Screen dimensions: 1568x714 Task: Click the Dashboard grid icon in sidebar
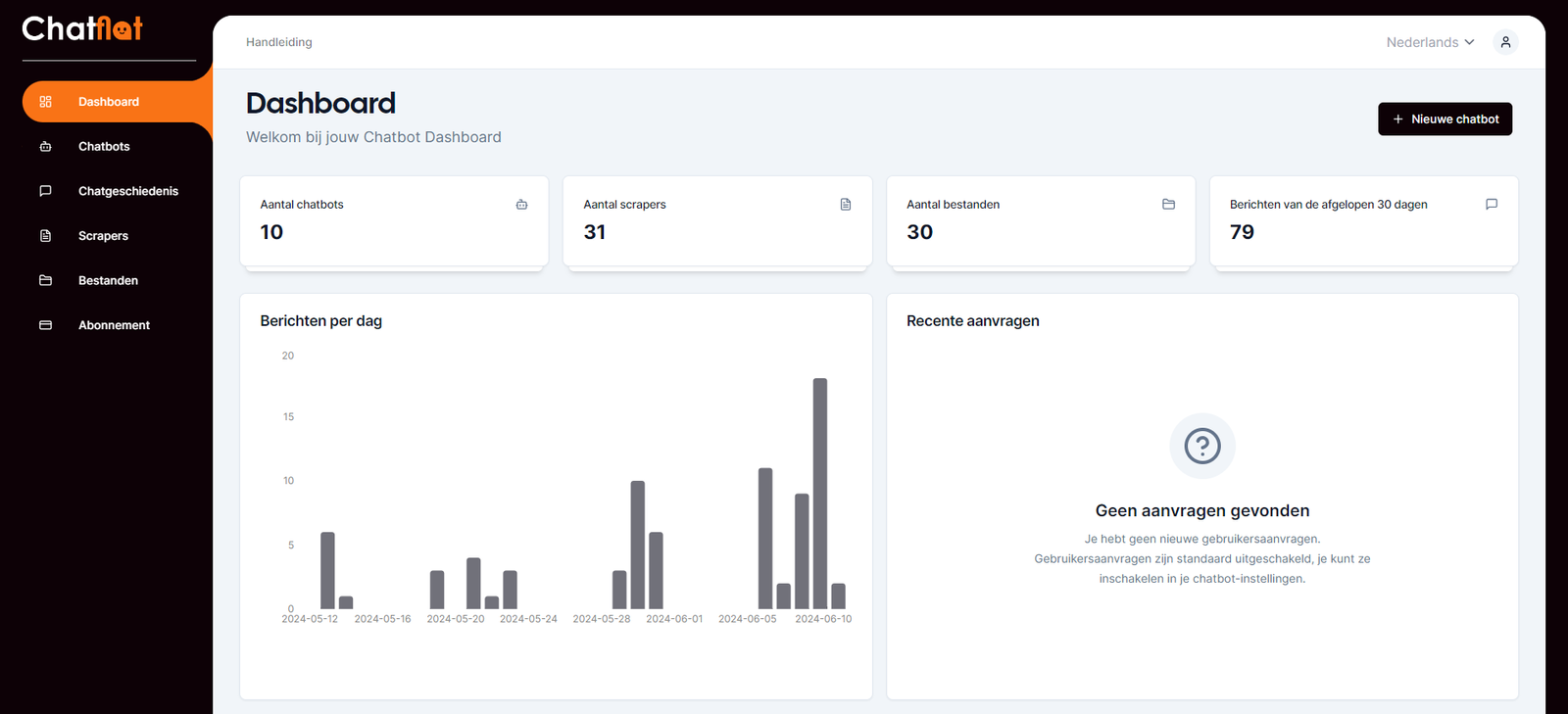click(x=45, y=102)
